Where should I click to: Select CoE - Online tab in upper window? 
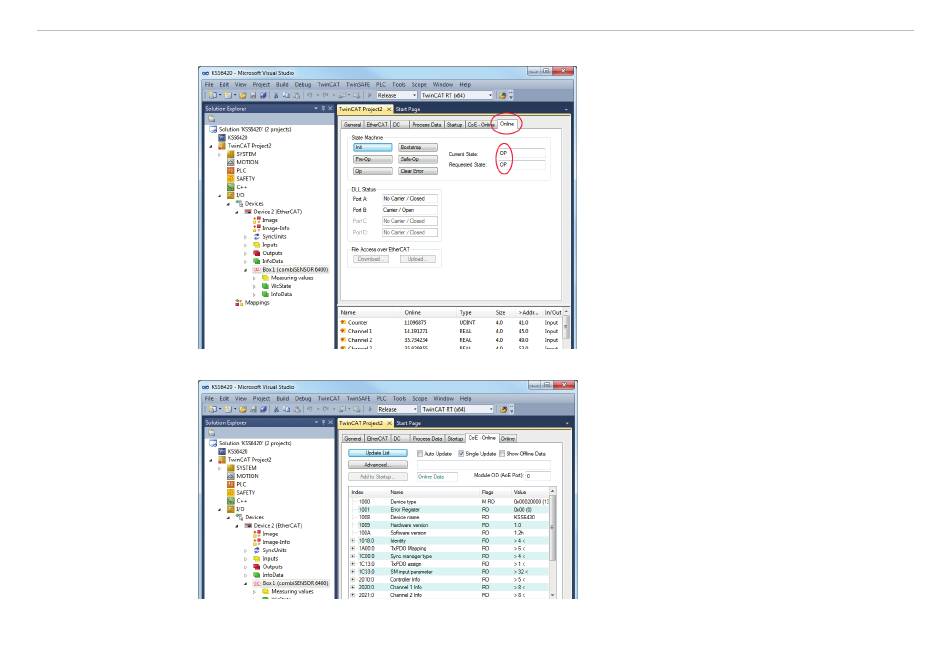(480, 125)
